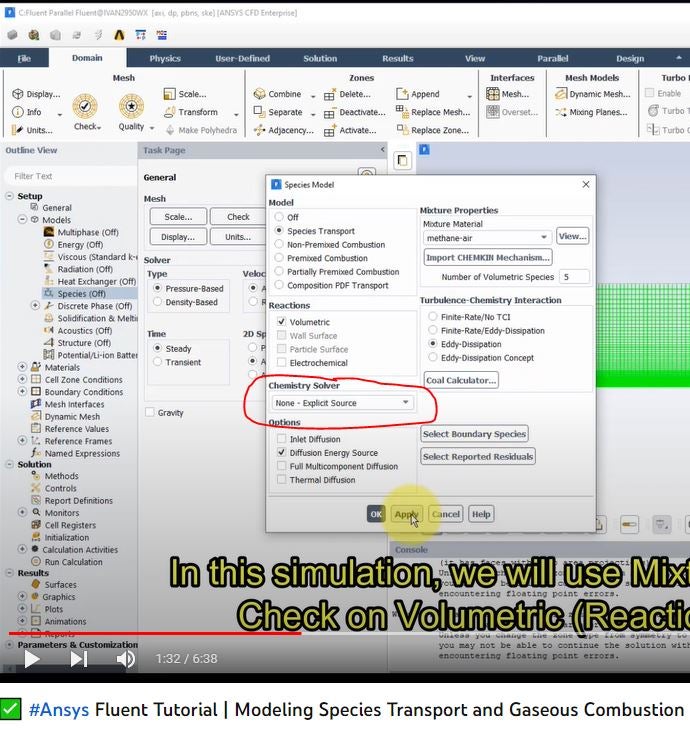Expand the Monitors tree node
The height and width of the screenshot is (730, 690).
[22, 512]
